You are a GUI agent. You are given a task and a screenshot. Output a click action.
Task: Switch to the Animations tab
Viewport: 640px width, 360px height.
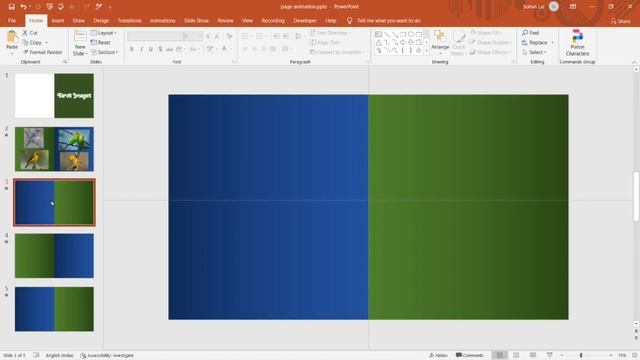click(162, 20)
